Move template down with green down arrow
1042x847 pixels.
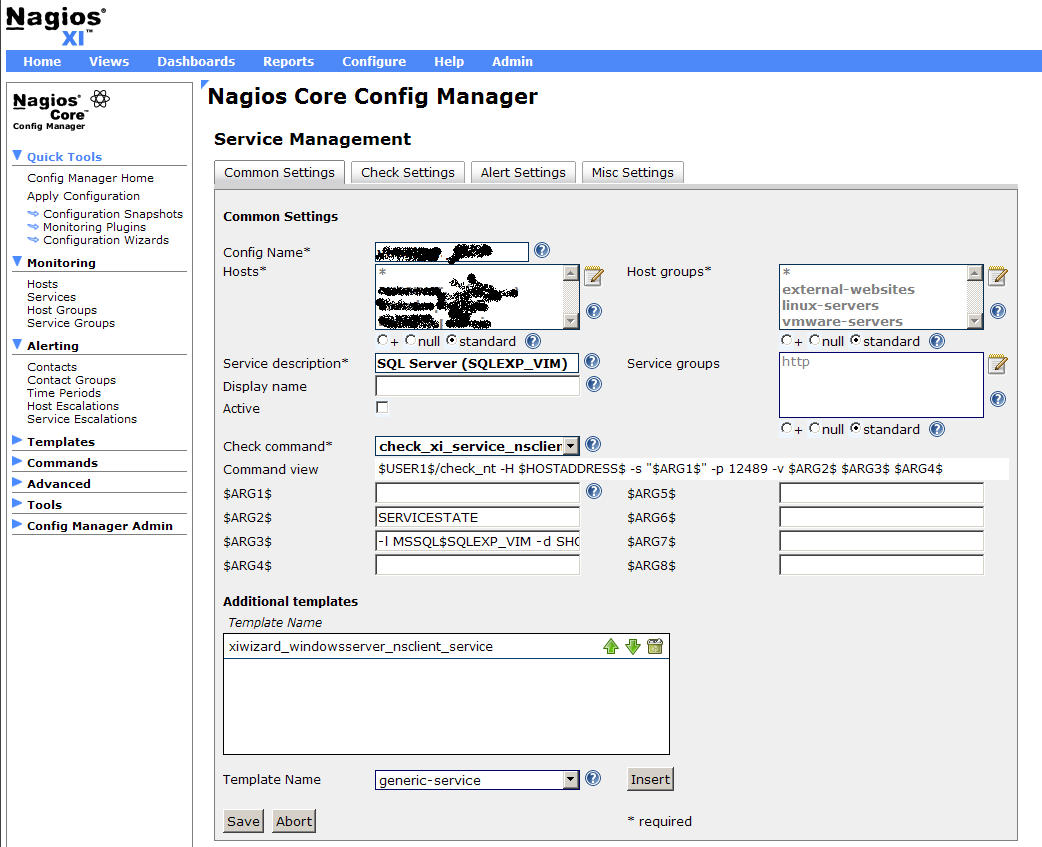pos(633,647)
